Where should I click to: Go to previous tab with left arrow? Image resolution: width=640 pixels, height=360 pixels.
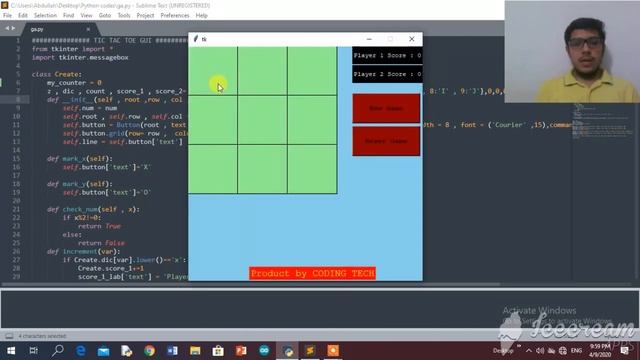[x=7, y=28]
